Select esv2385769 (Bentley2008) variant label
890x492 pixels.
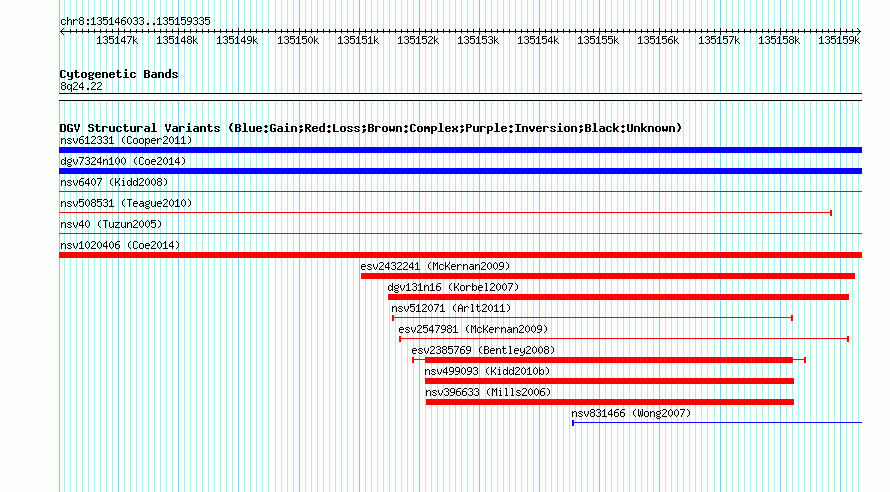(x=484, y=350)
